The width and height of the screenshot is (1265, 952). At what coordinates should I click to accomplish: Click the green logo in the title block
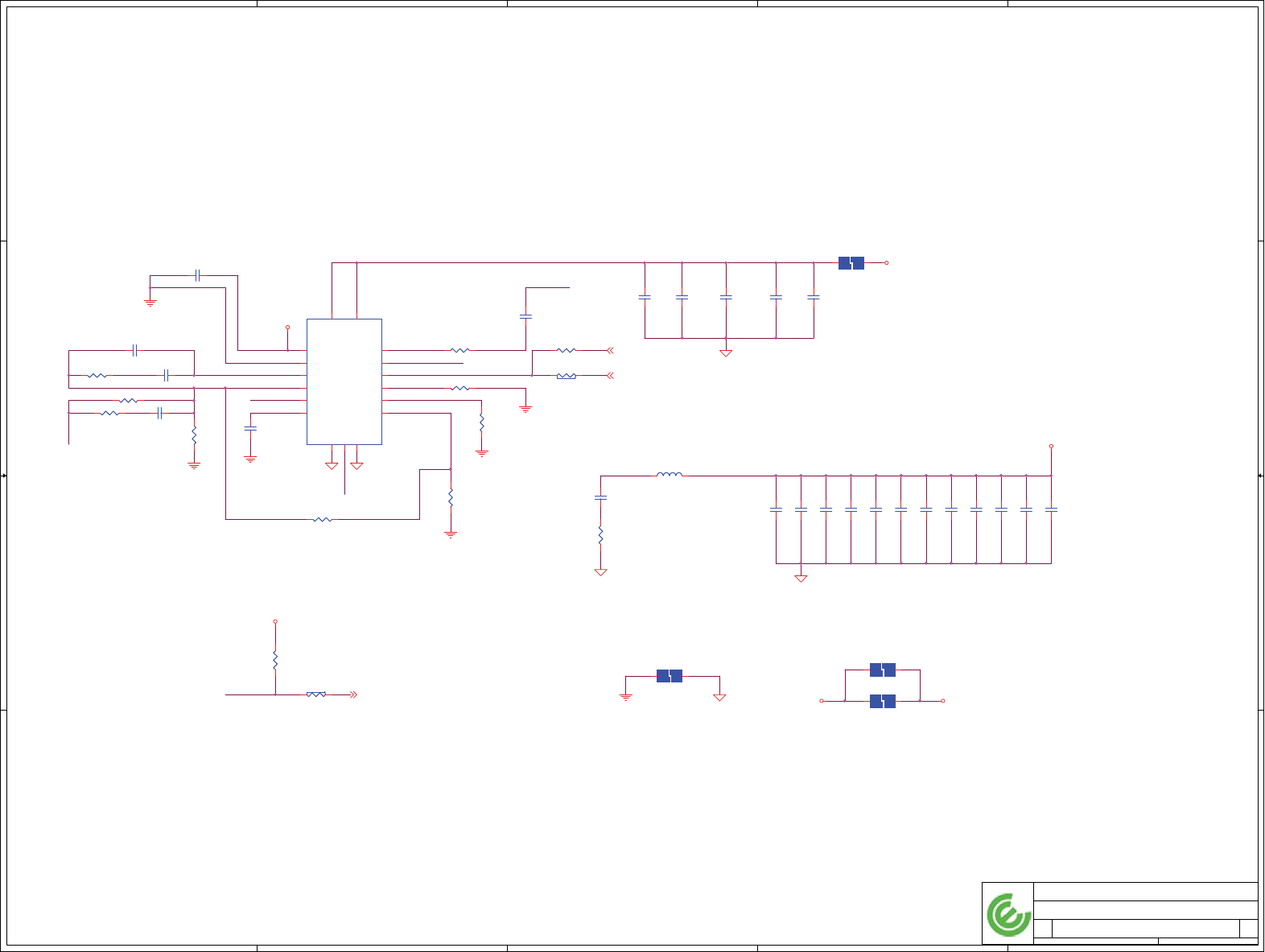(x=1009, y=915)
